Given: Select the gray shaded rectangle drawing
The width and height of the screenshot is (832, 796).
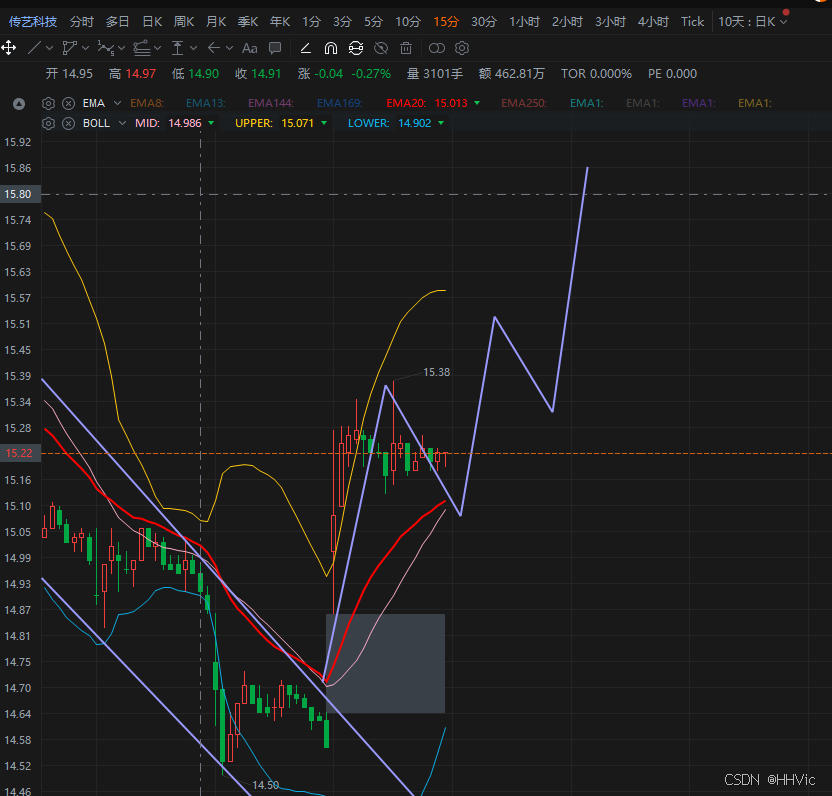Looking at the screenshot, I should [385, 663].
